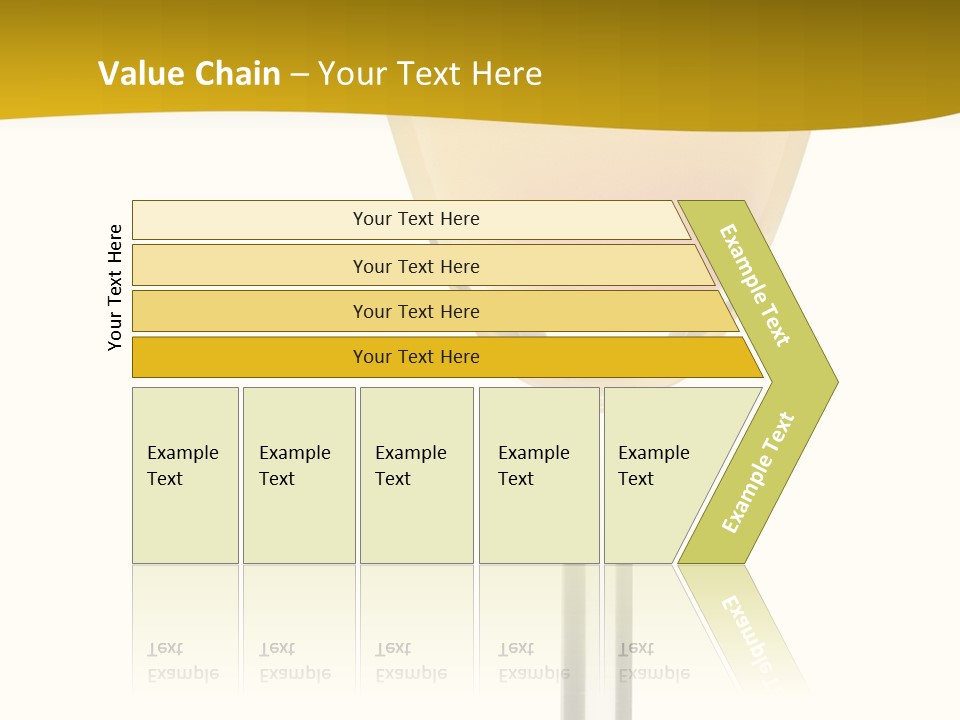Select the second "Example Text" box
This screenshot has height=720, width=960.
(x=298, y=475)
